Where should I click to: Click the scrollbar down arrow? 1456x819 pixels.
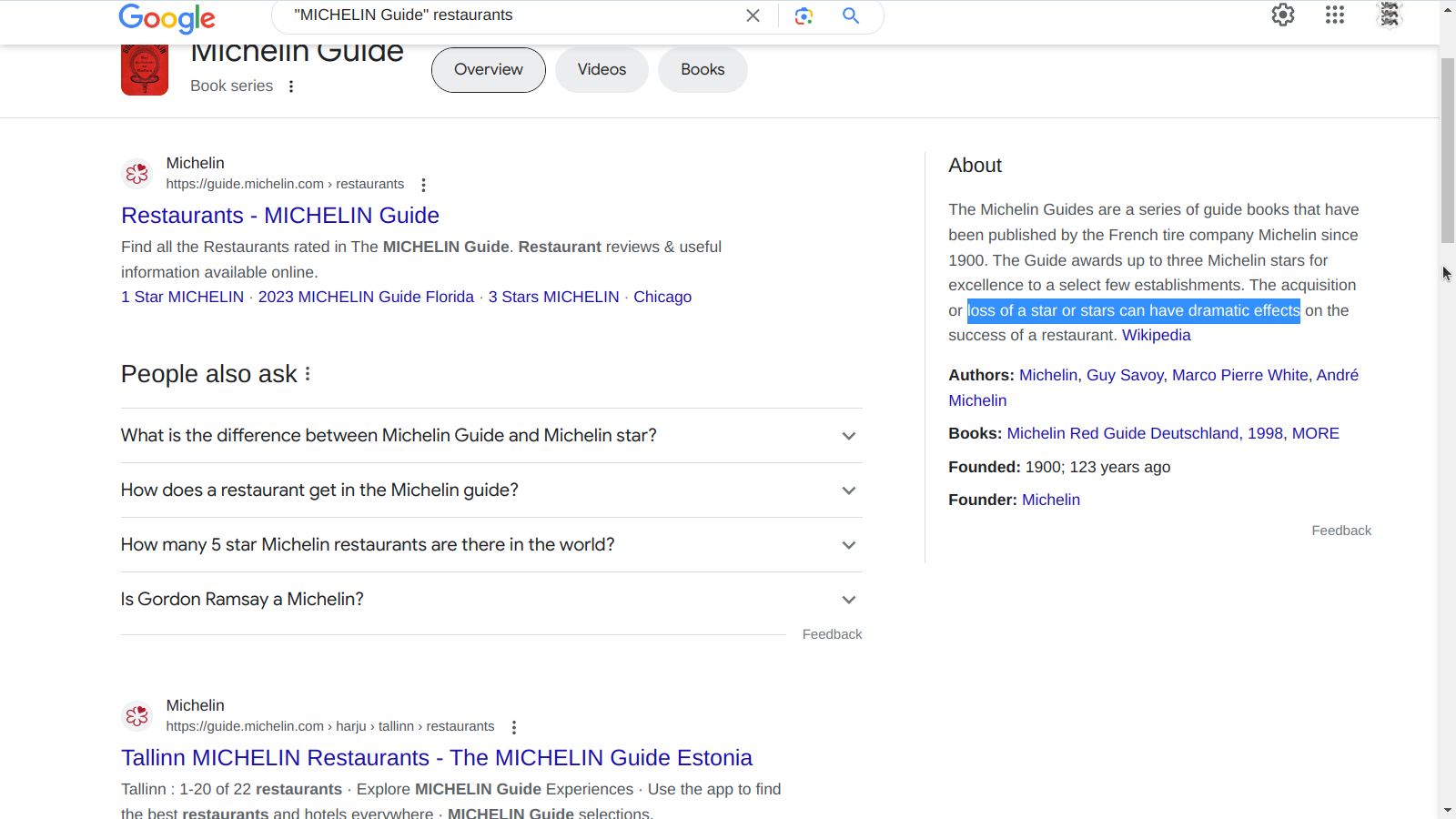click(x=1448, y=810)
